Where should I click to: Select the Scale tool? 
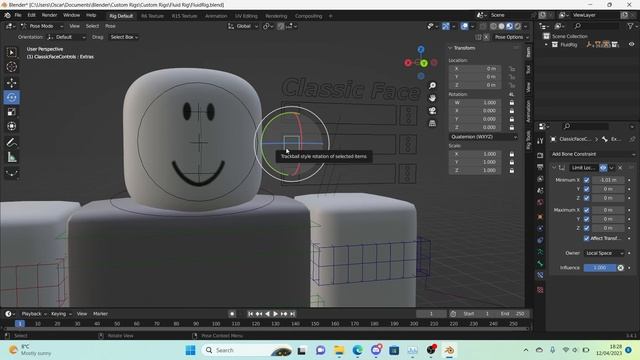pos(11,112)
